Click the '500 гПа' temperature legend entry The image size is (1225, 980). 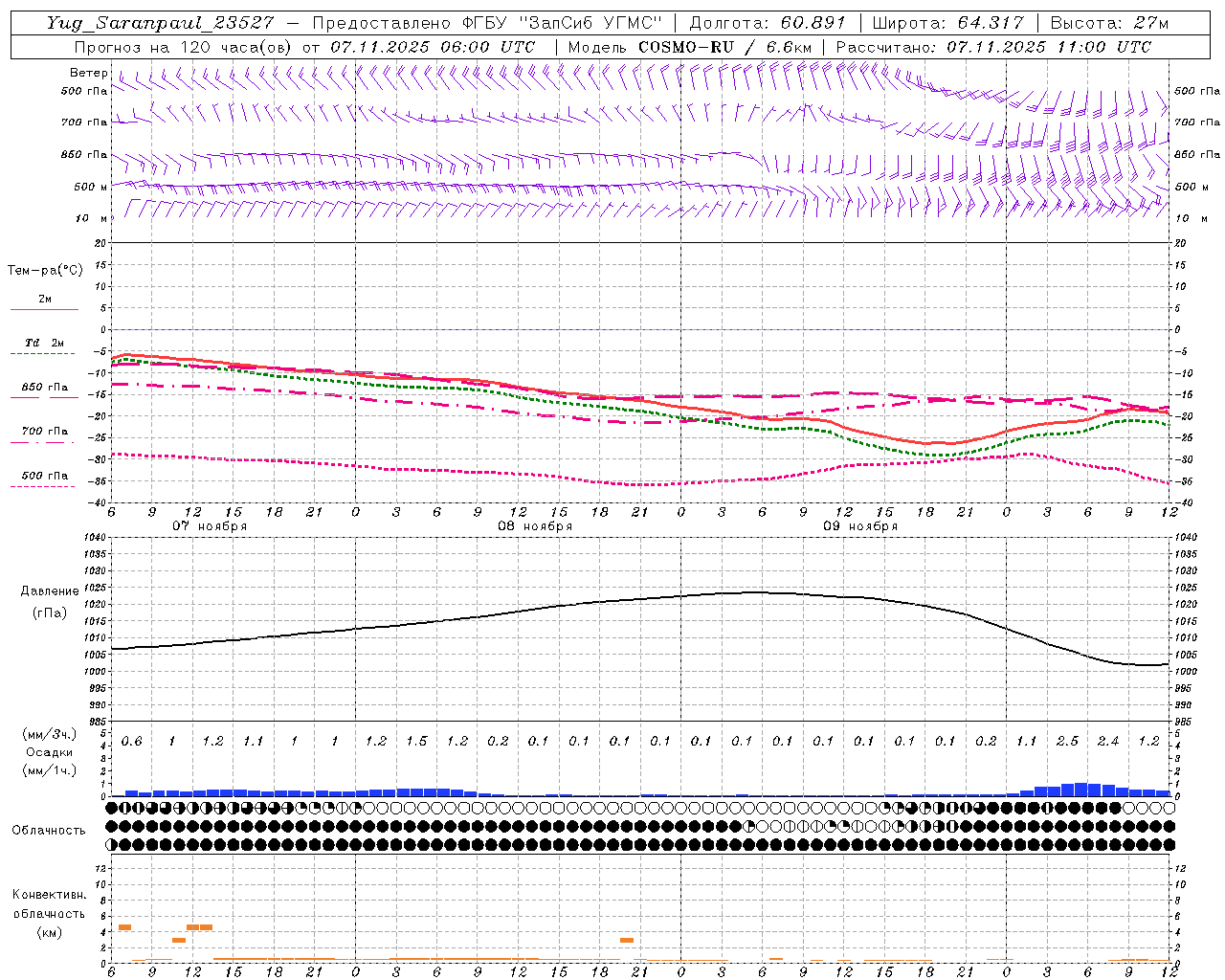point(45,476)
